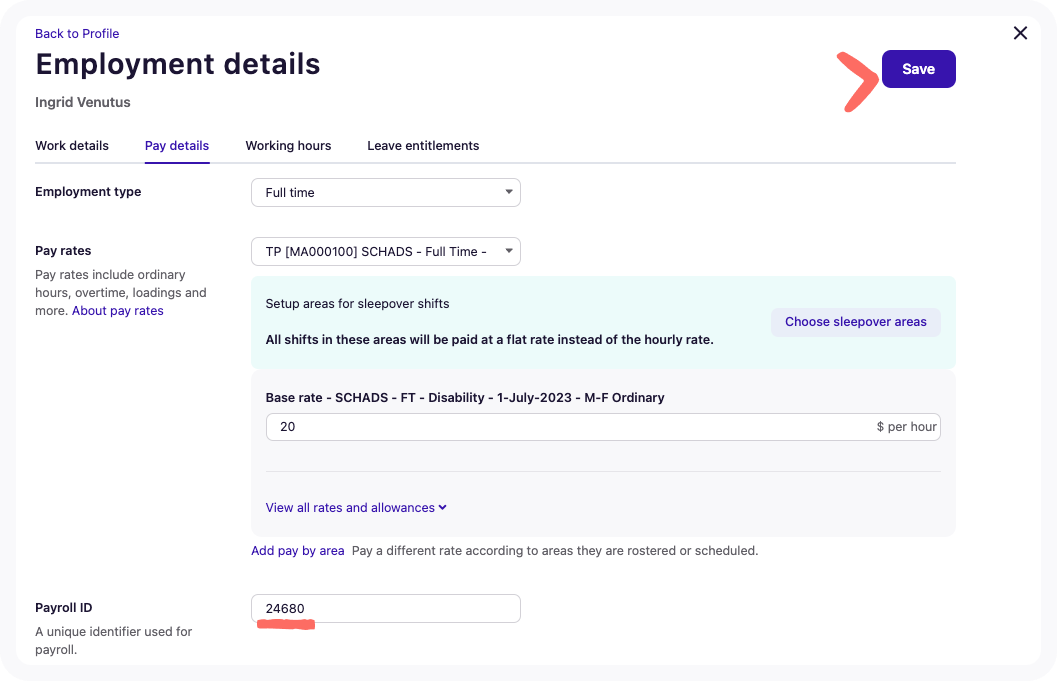Click the Save button
The width and height of the screenshot is (1057, 681).
tap(918, 69)
